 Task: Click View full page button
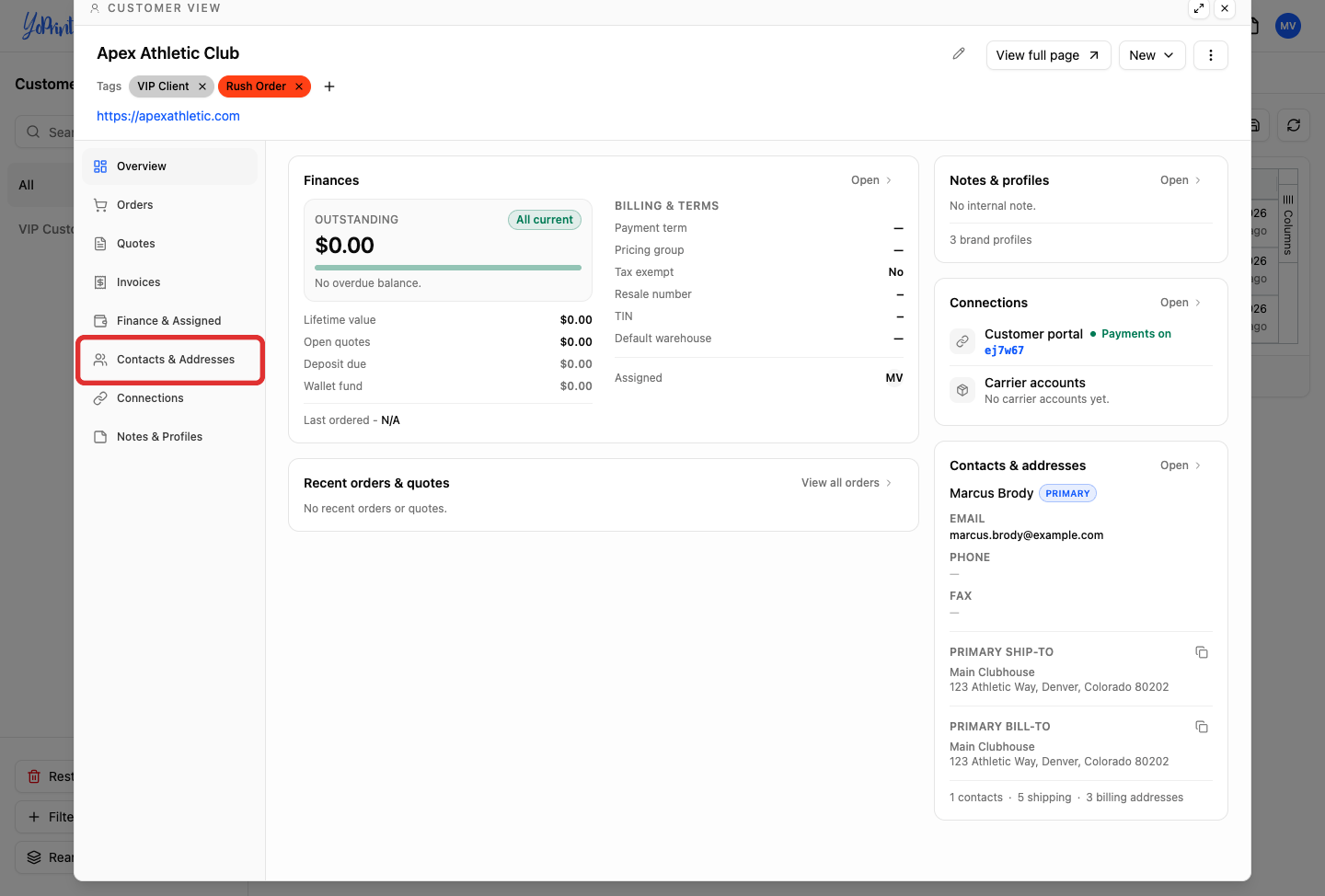pos(1048,55)
